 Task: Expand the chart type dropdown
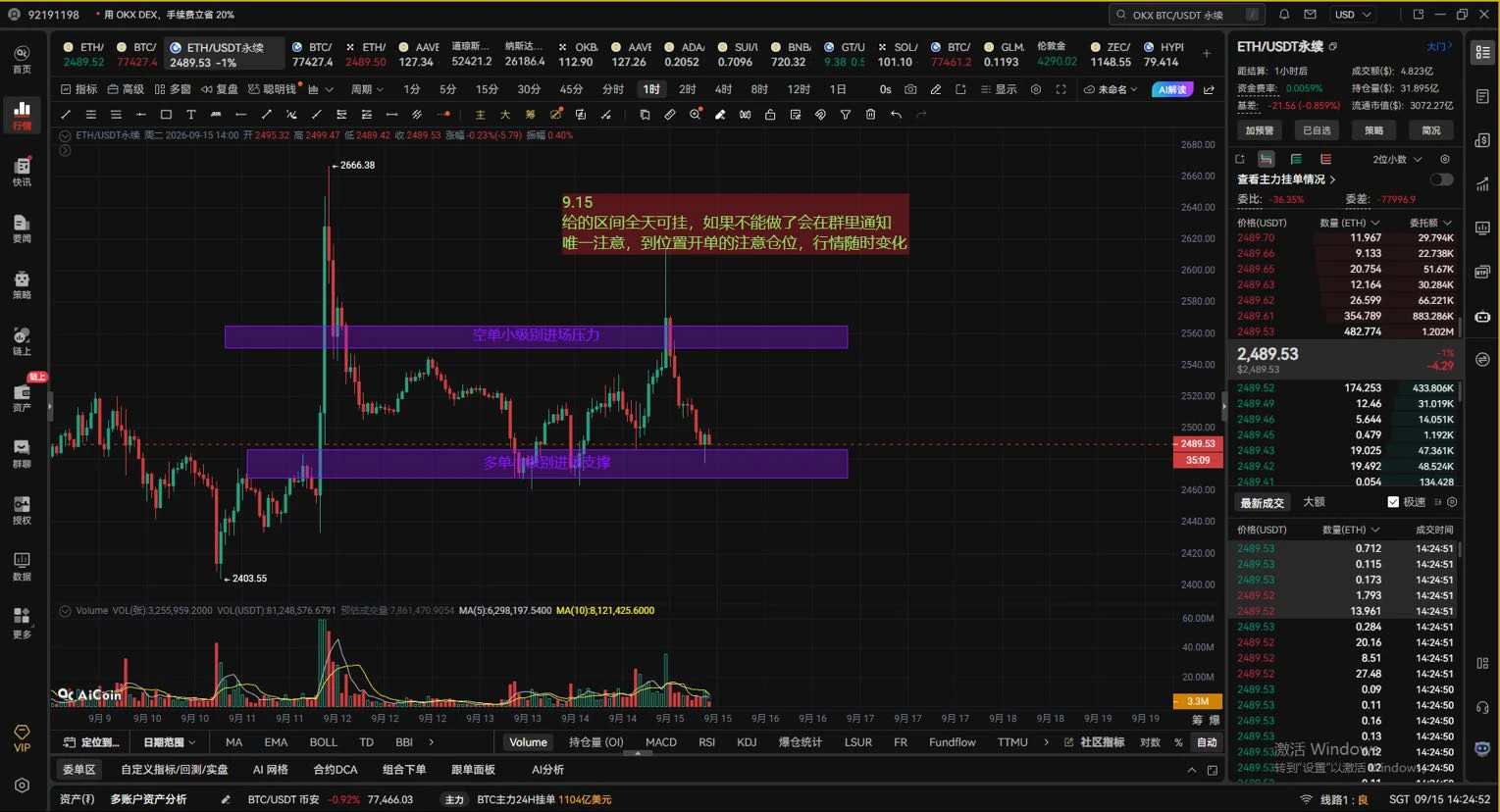pyautogui.click(x=321, y=89)
